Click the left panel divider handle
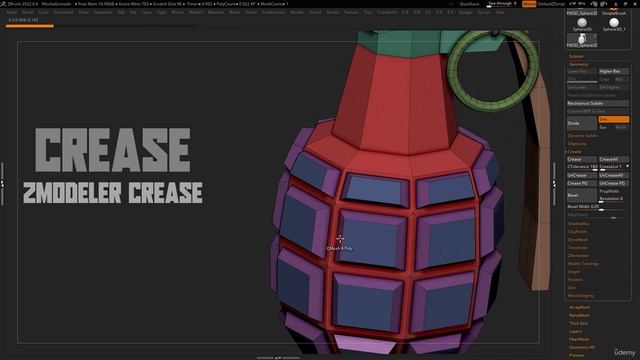 pyautogui.click(x=2, y=184)
